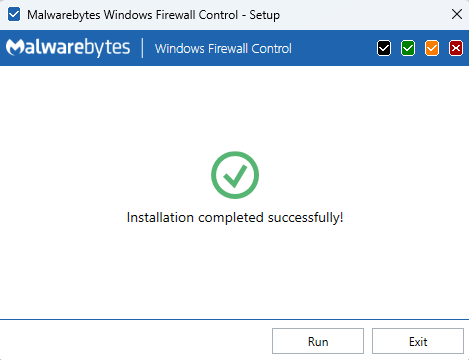Launch the program with Run button
Viewport: 469px width, 360px height.
coord(318,341)
